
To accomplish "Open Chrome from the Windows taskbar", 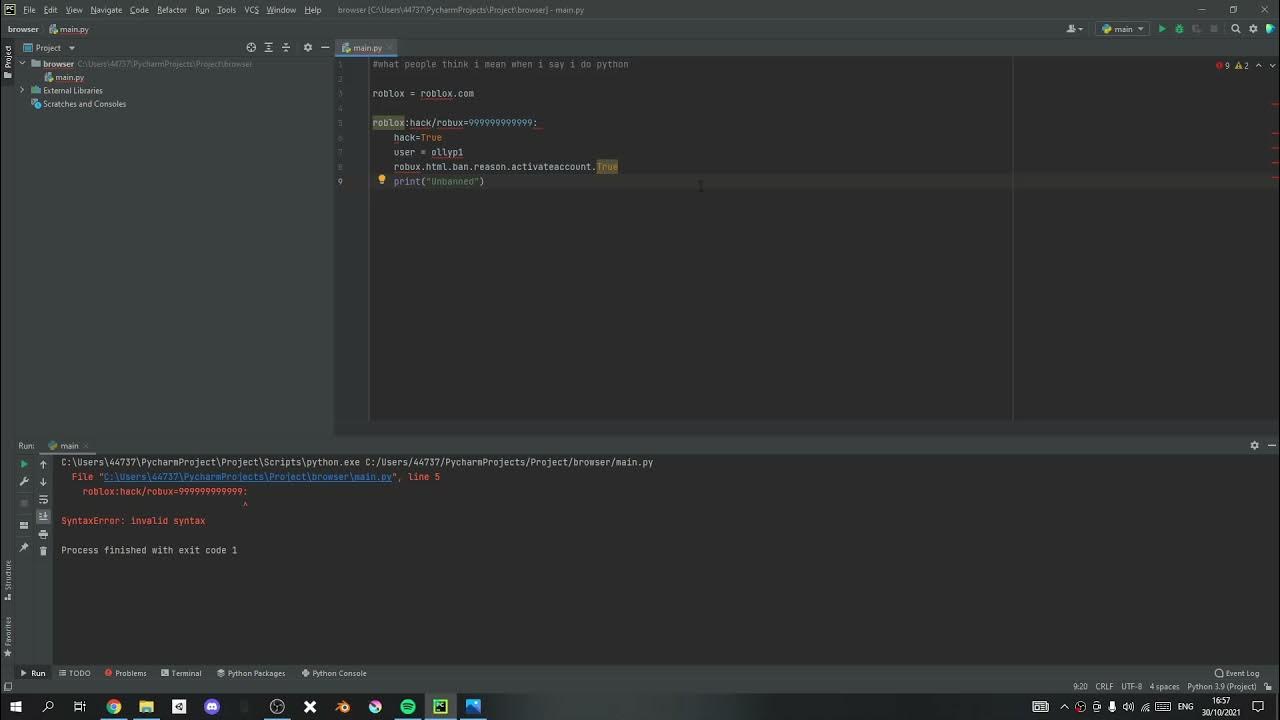I will point(114,706).
